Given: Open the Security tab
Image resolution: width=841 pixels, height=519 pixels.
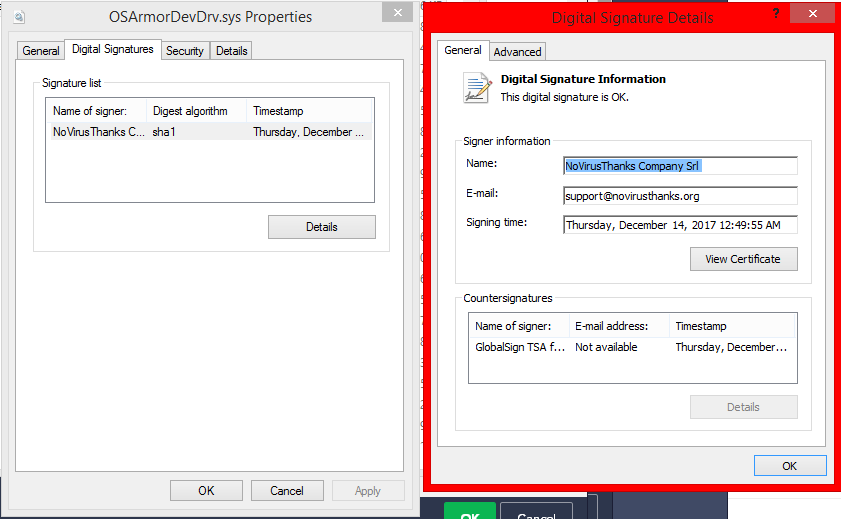Looking at the screenshot, I should 185,51.
